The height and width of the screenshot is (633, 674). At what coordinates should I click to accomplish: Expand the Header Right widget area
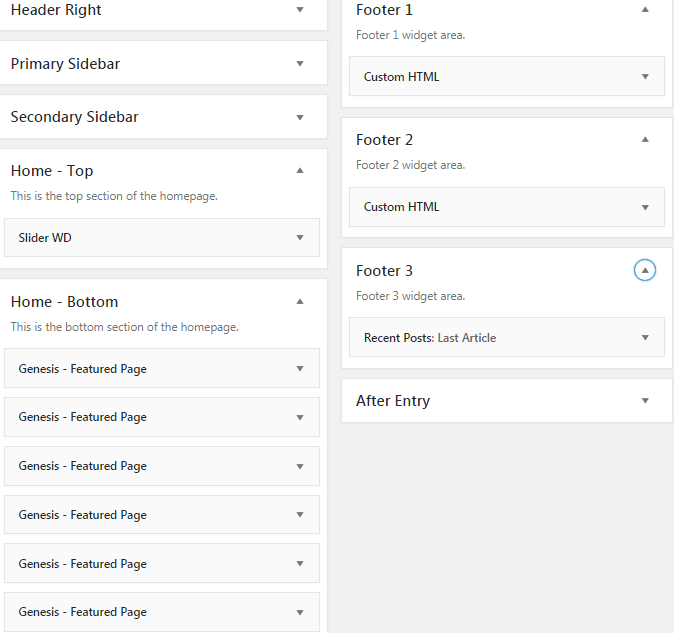click(300, 10)
